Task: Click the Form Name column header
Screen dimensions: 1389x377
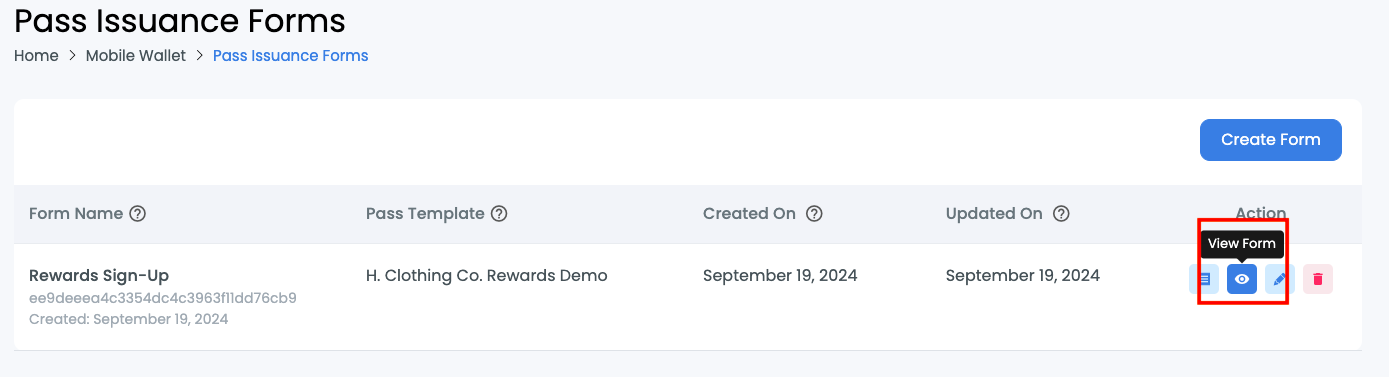Action: 76,213
